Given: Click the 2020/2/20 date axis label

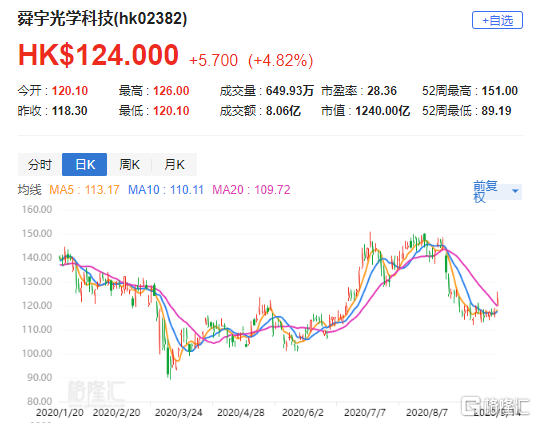Looking at the screenshot, I should (x=117, y=413).
